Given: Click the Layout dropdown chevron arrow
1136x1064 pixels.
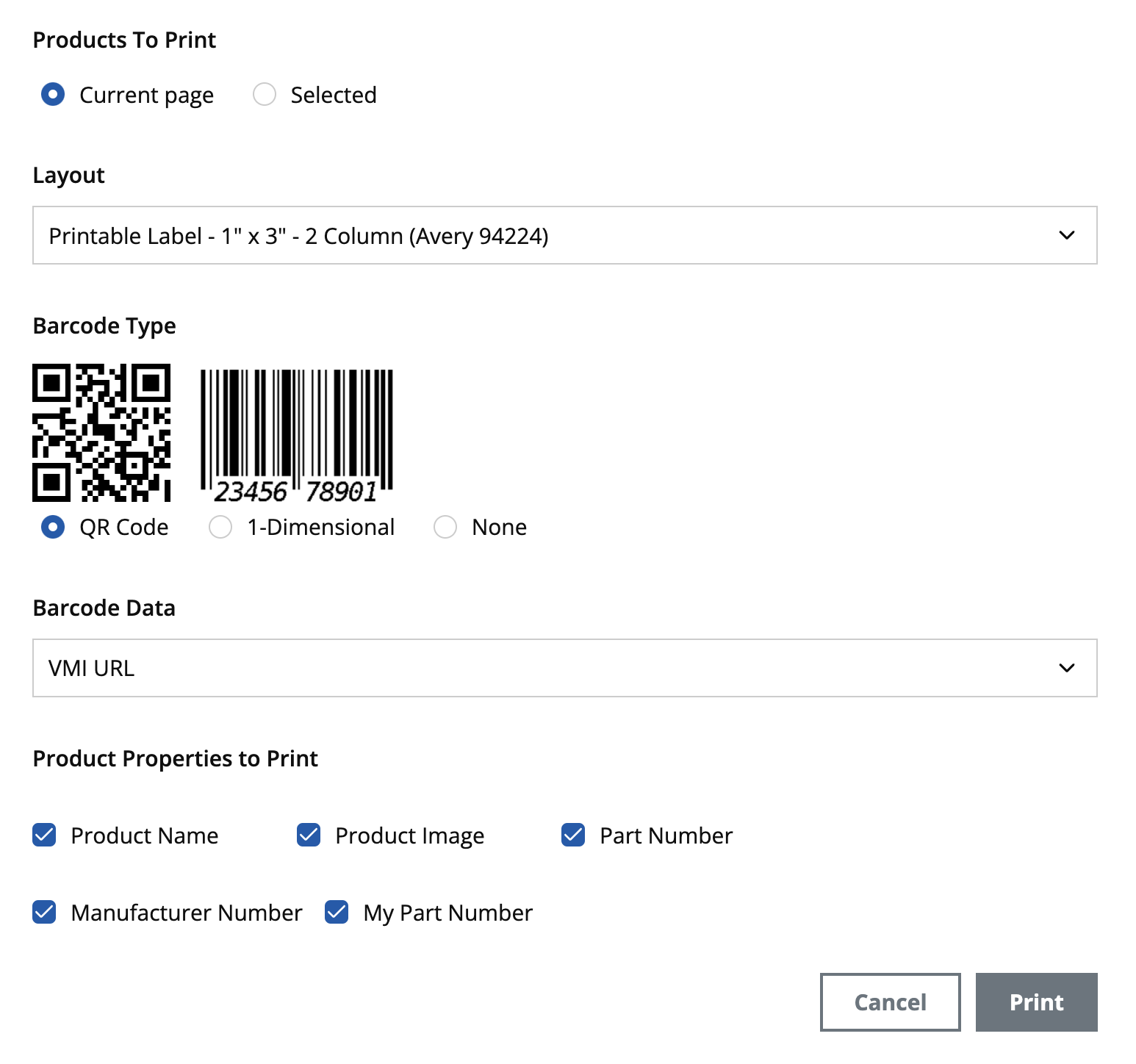Looking at the screenshot, I should pyautogui.click(x=1066, y=235).
